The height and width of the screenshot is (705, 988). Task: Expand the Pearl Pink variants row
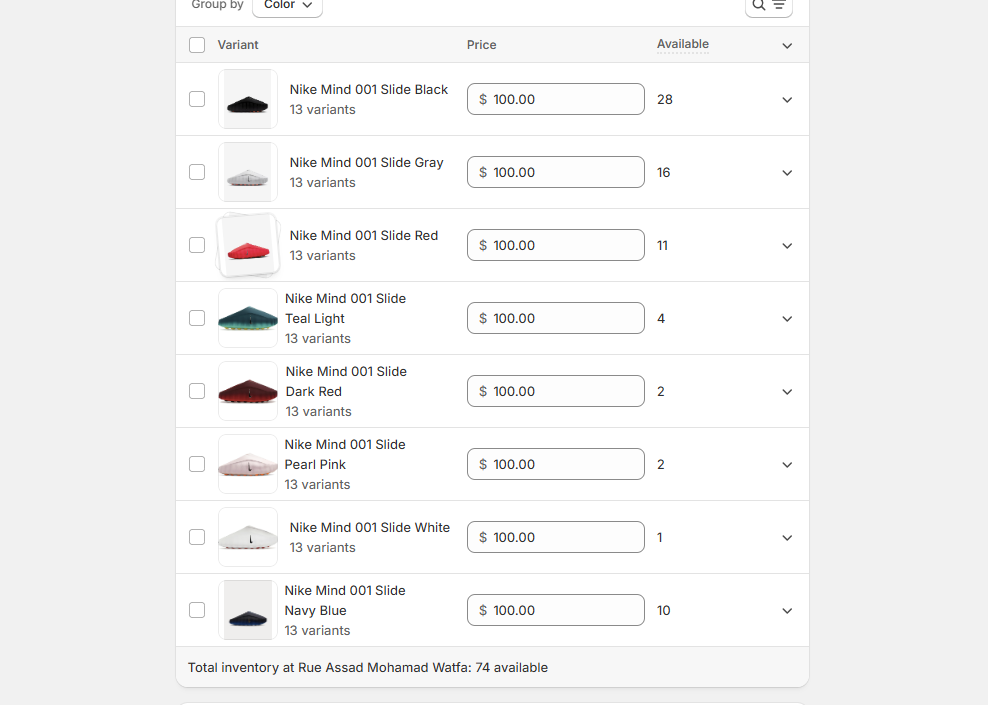click(x=787, y=465)
